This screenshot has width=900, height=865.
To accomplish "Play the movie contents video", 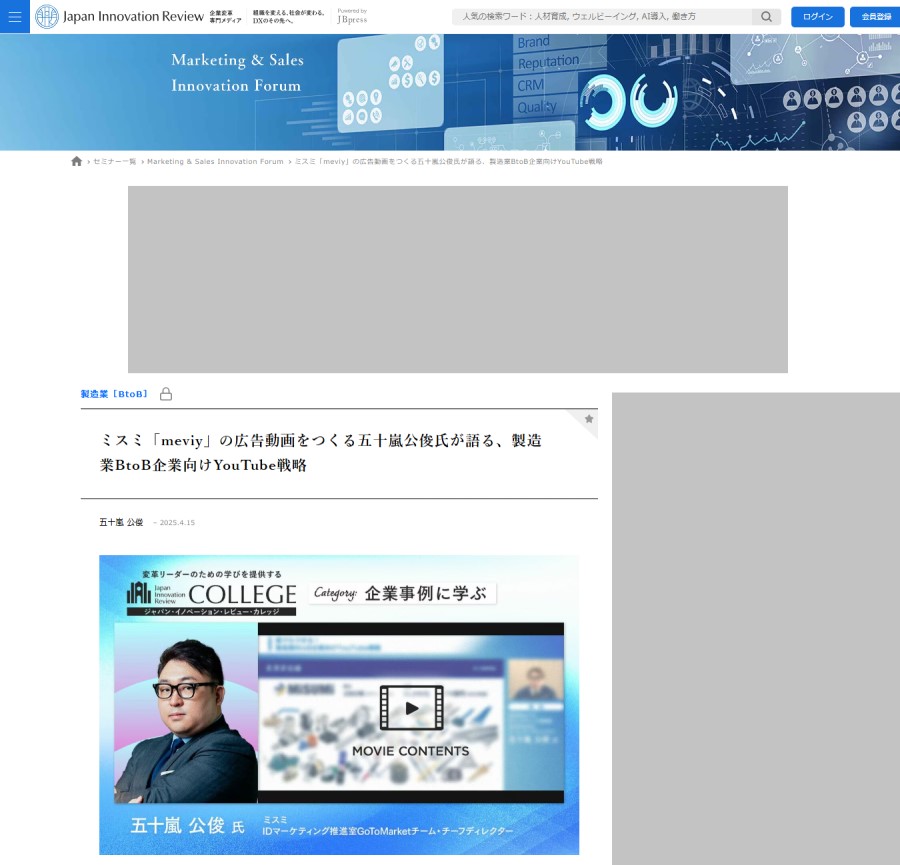I will click(411, 708).
